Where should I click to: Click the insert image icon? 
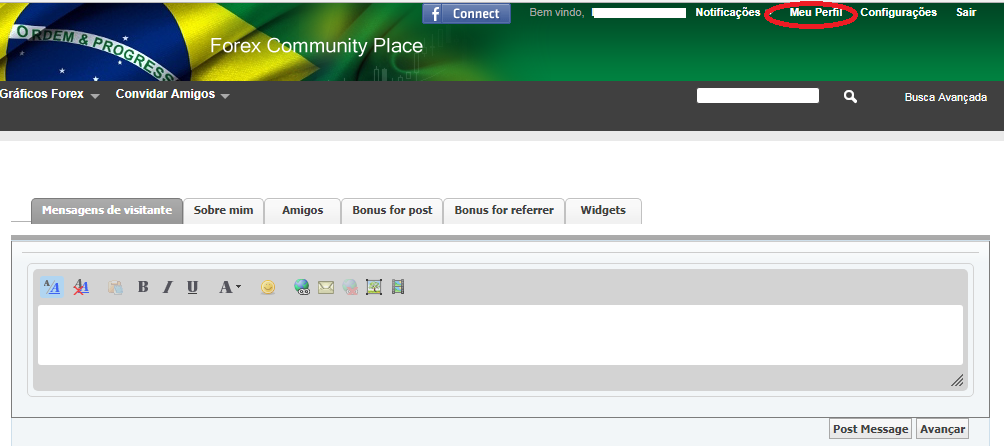pos(374,287)
